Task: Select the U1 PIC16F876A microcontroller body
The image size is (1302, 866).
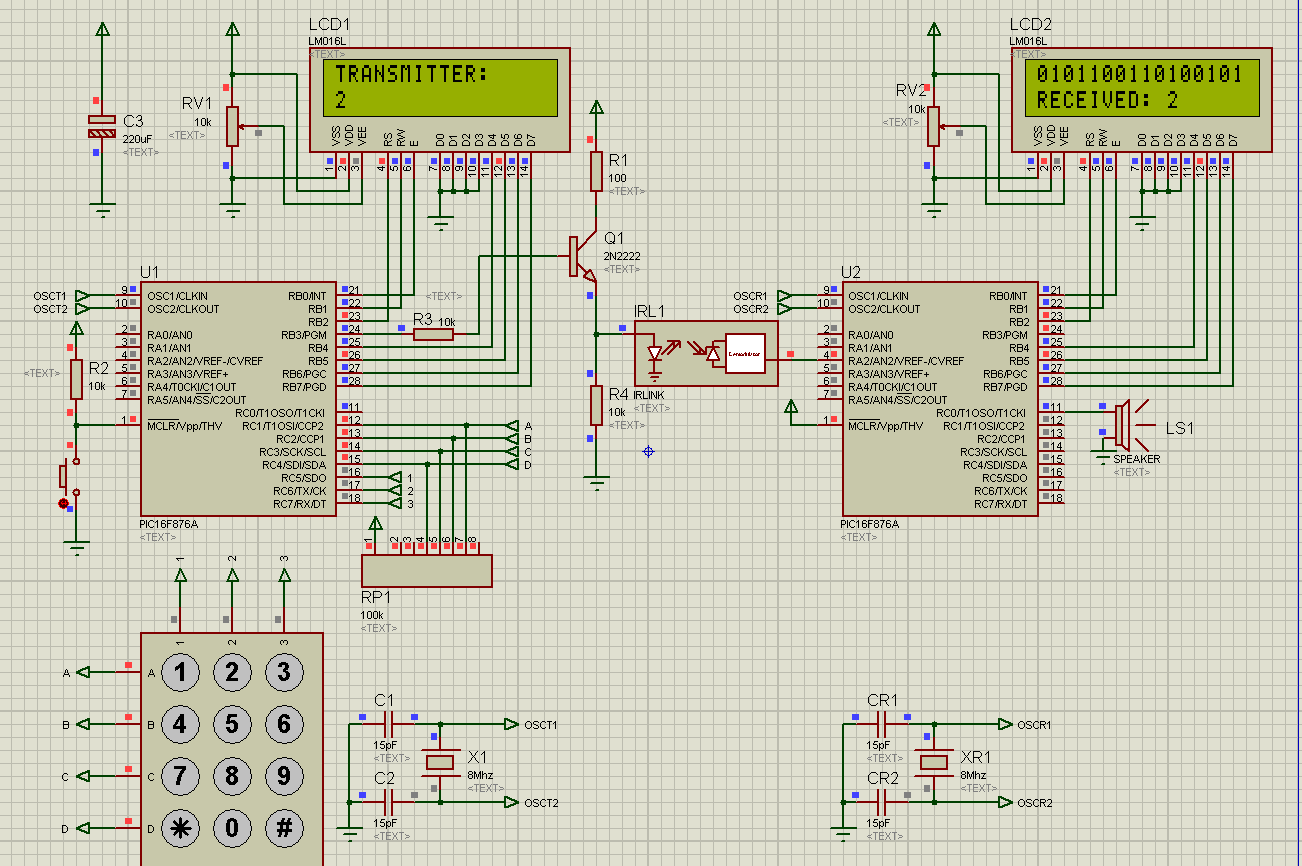Action: [238, 399]
